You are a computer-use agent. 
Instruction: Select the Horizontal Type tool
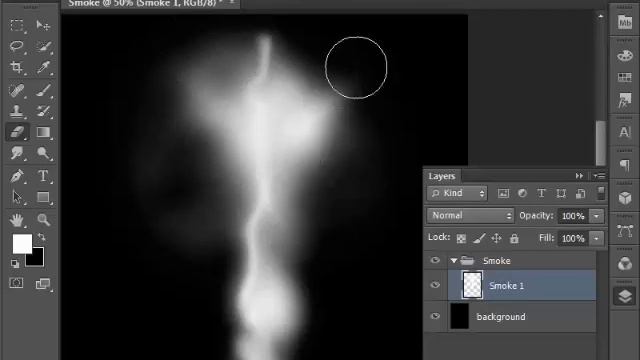pos(43,176)
